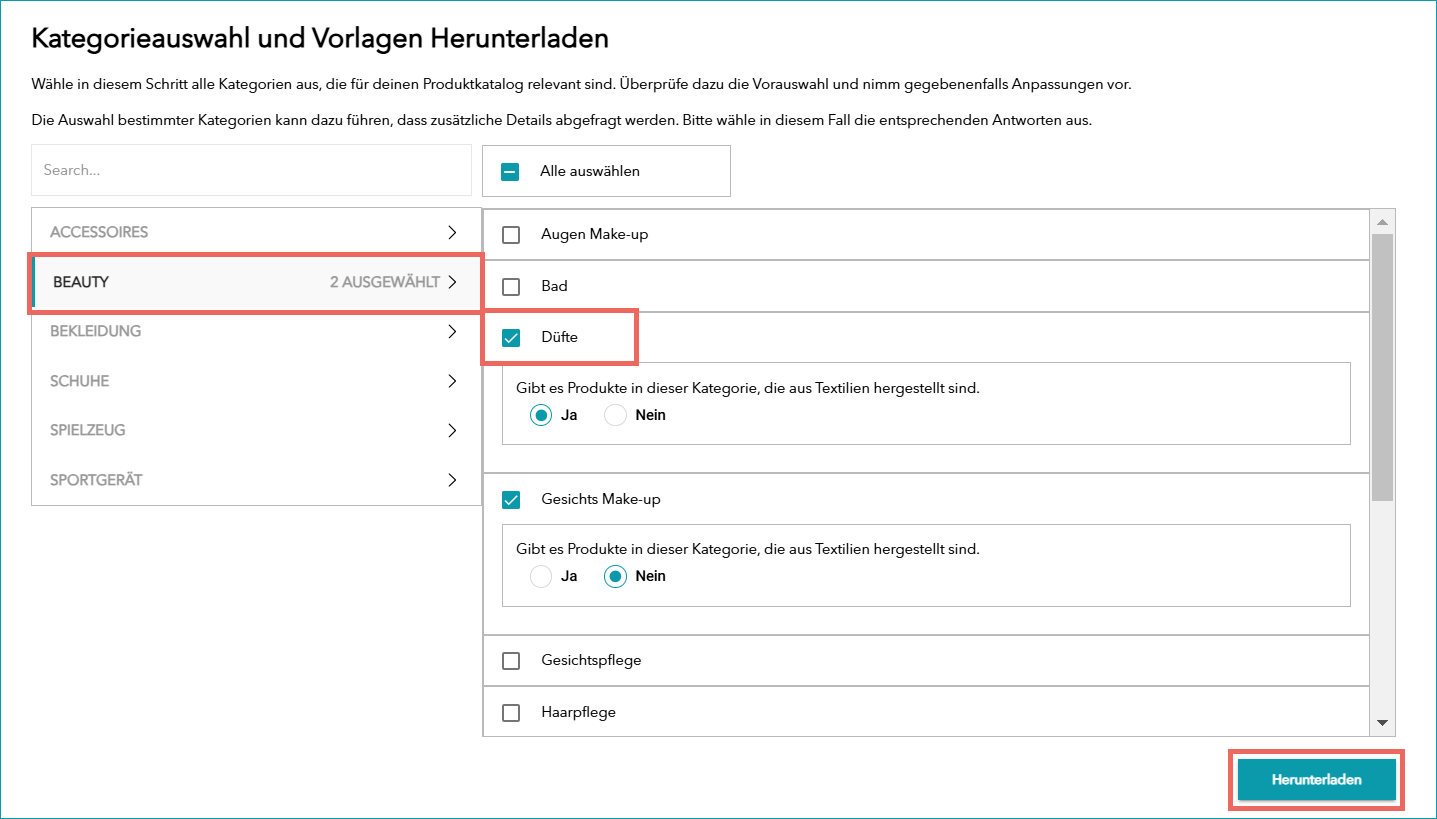Click the Gesichtspflege label text
This screenshot has width=1437, height=819.
point(591,661)
